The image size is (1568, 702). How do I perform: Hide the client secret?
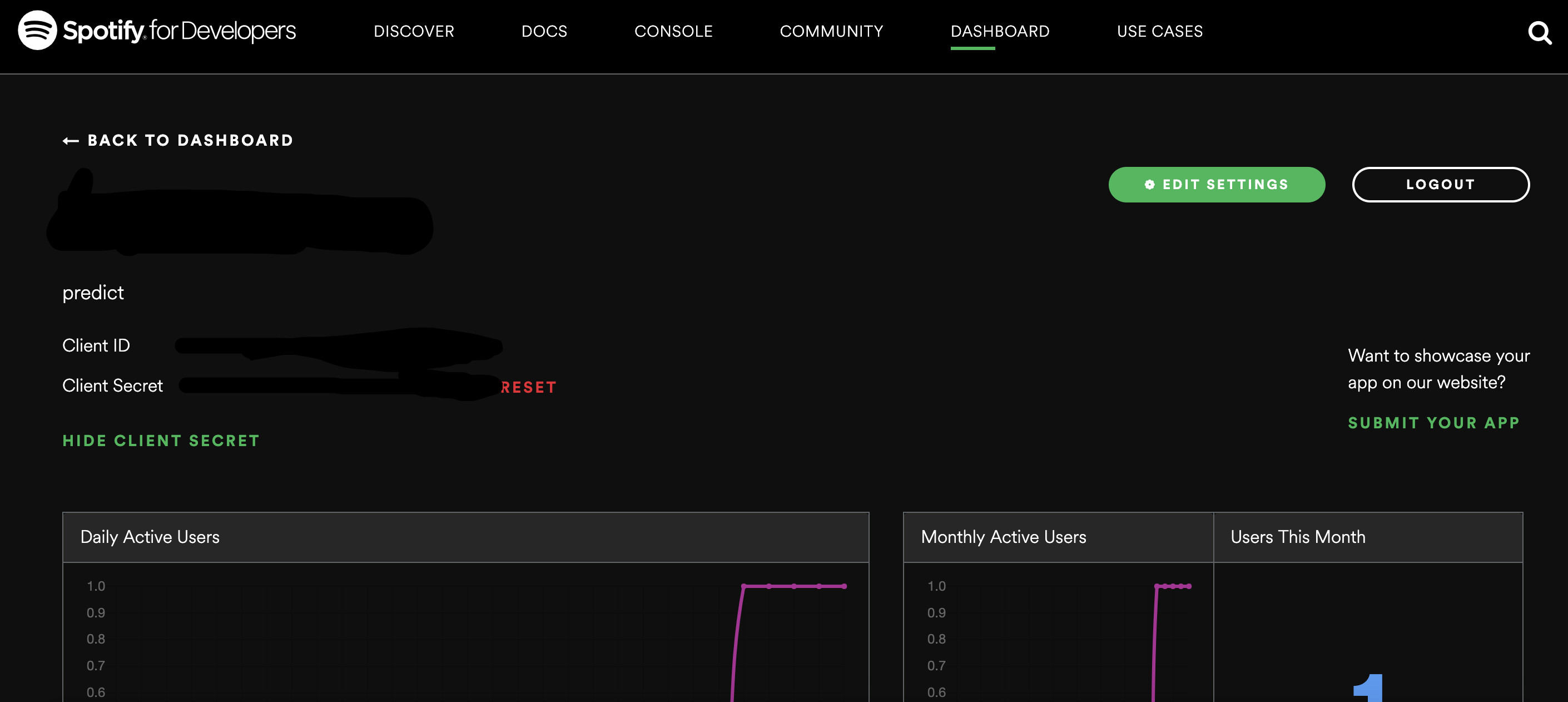[x=161, y=441]
